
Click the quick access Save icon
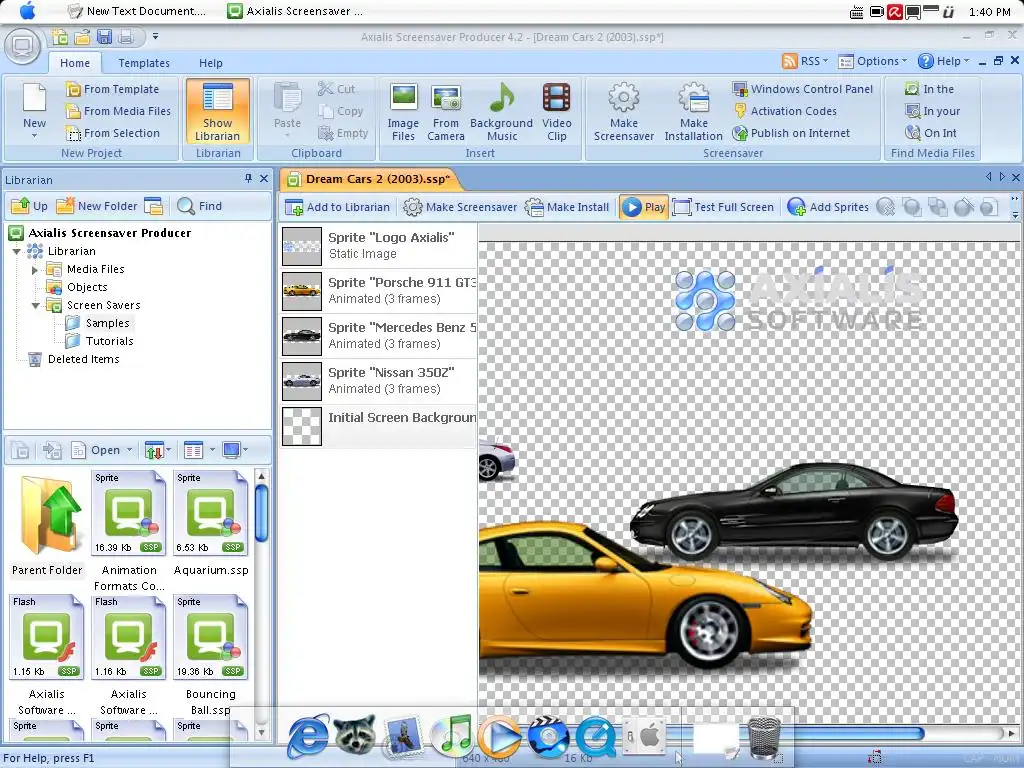click(104, 37)
